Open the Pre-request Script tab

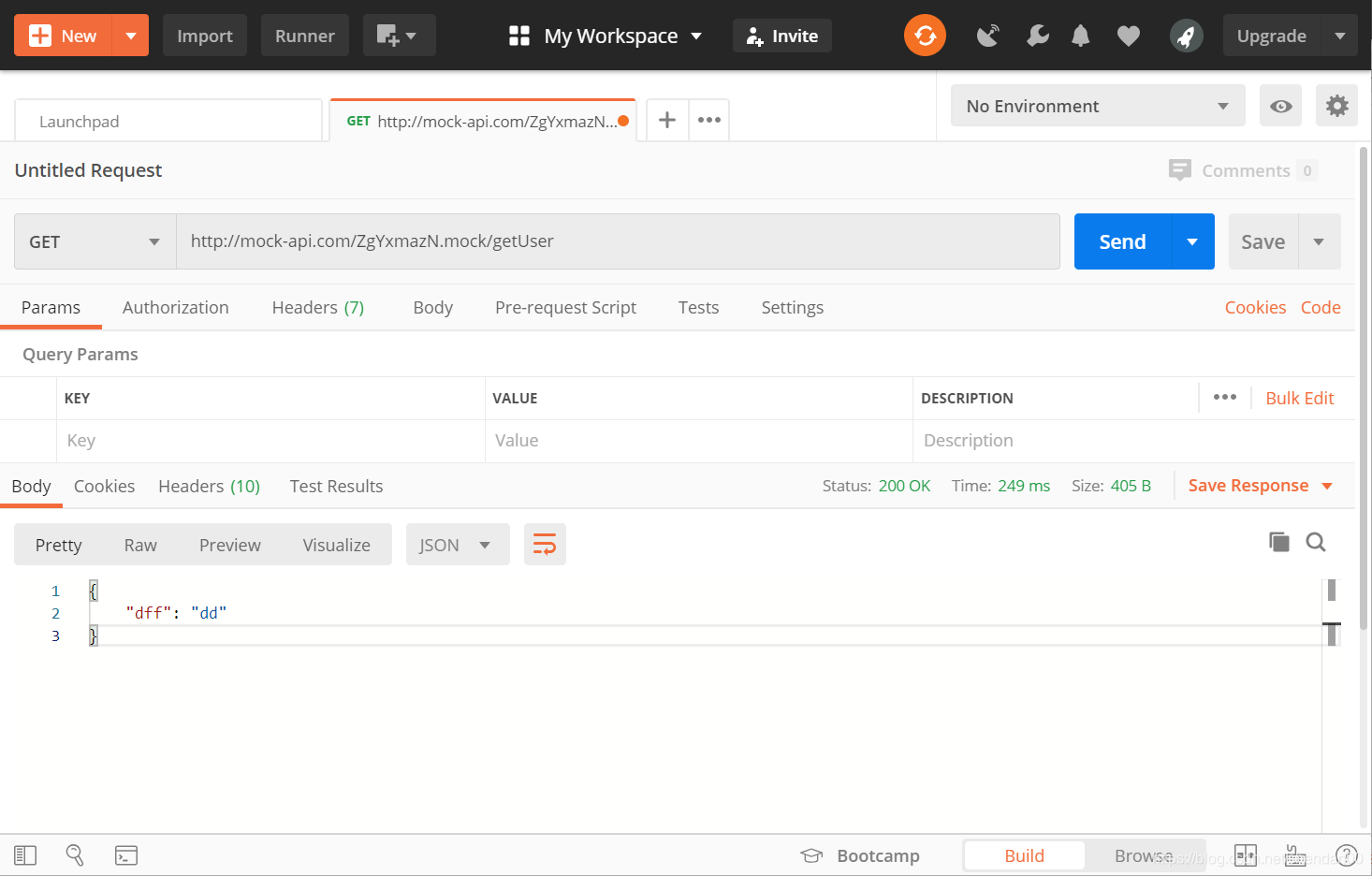tap(565, 307)
